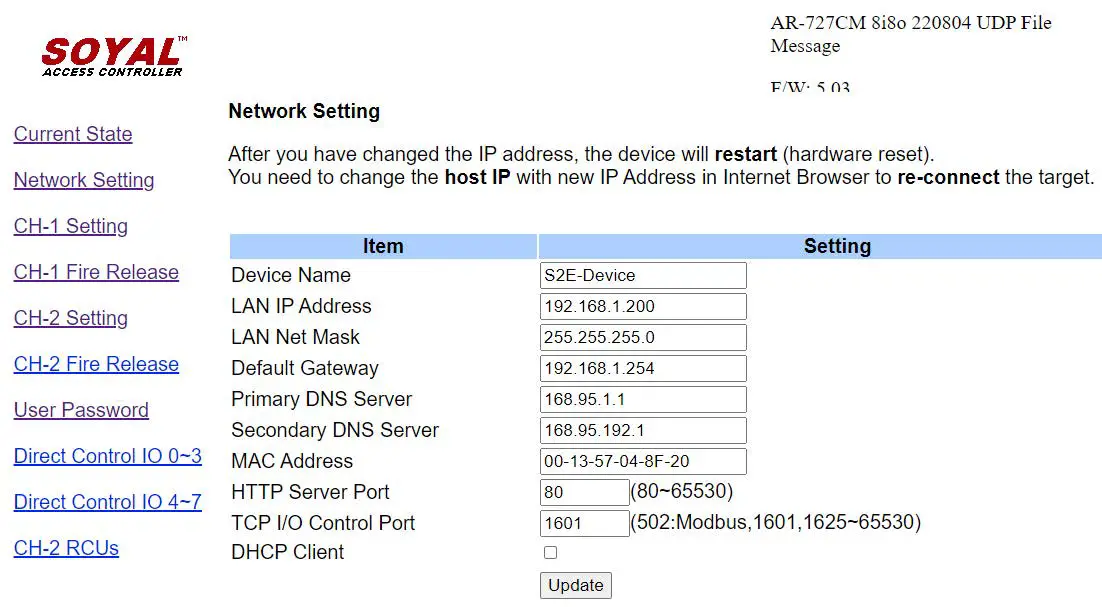1102x607 pixels.
Task: Open Direct Control IO 4~7
Action: pyautogui.click(x=108, y=502)
